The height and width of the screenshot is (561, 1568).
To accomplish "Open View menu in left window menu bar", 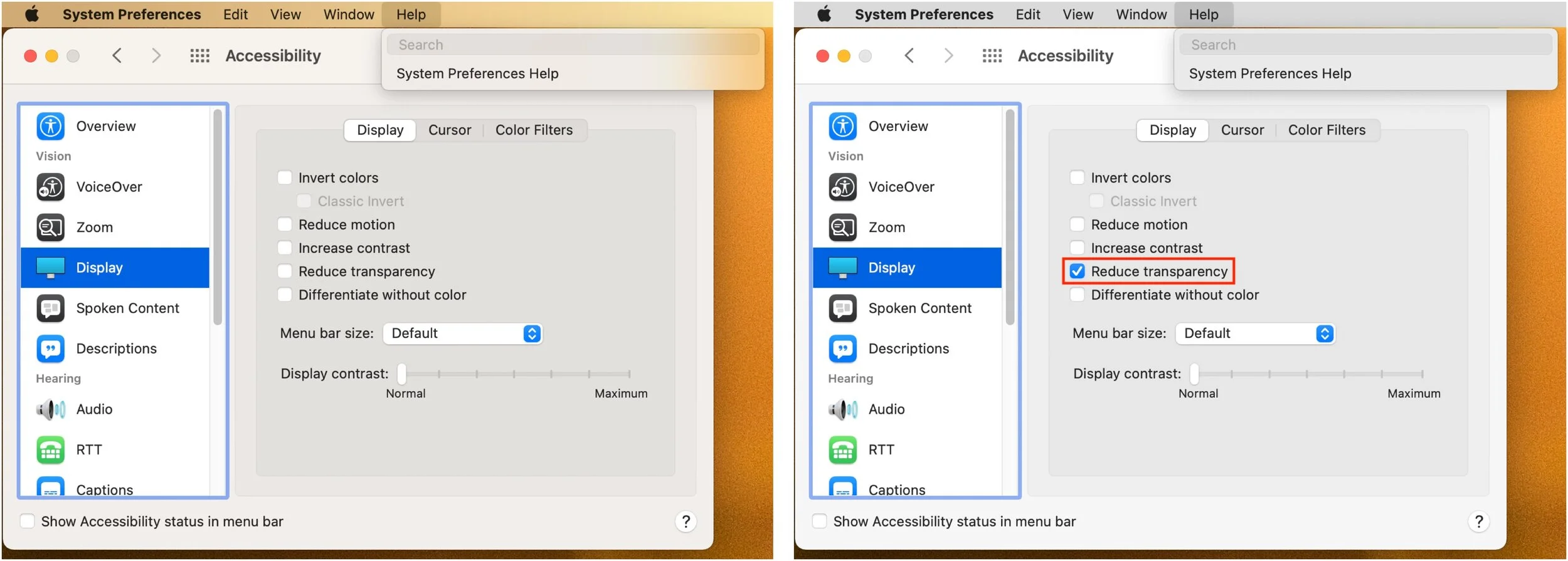I will [285, 14].
